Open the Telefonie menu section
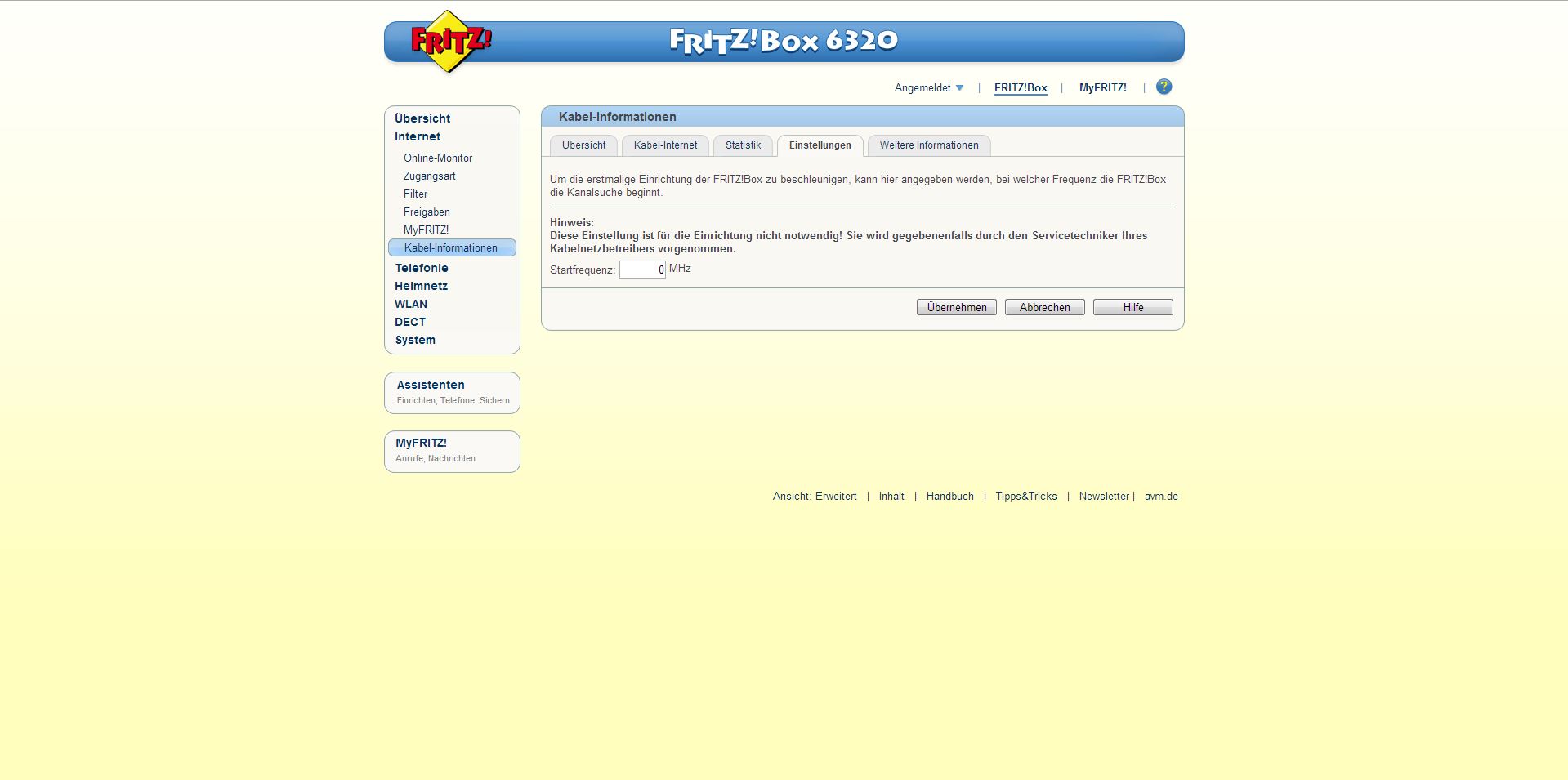1568x780 pixels. point(422,268)
